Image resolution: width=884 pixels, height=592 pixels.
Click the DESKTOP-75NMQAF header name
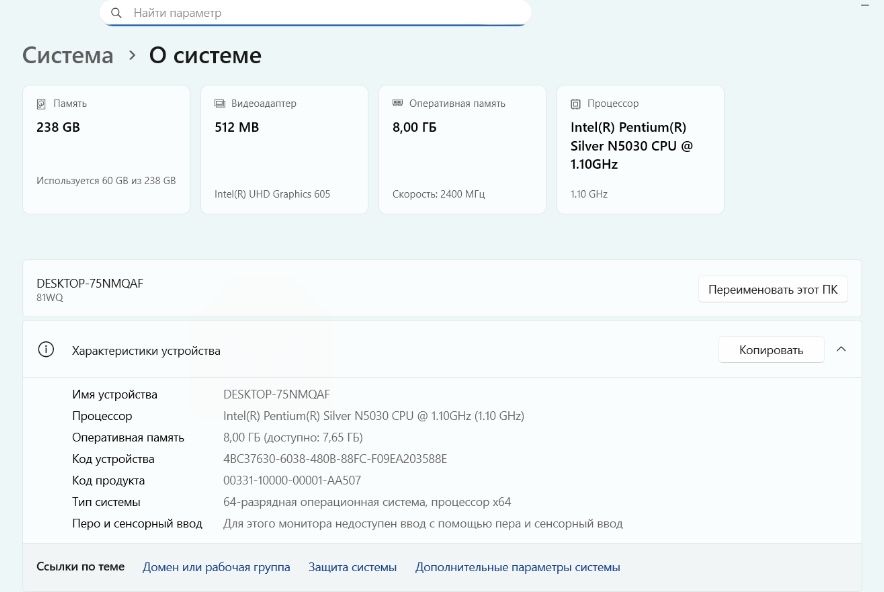click(90, 284)
